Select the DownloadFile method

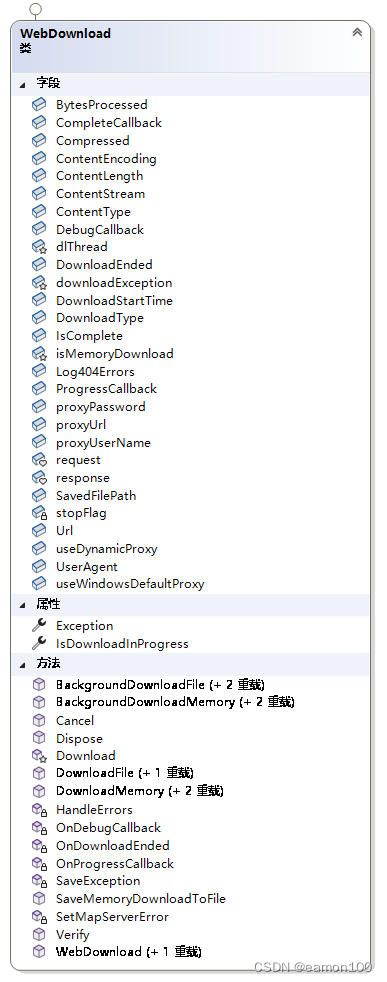[125, 773]
